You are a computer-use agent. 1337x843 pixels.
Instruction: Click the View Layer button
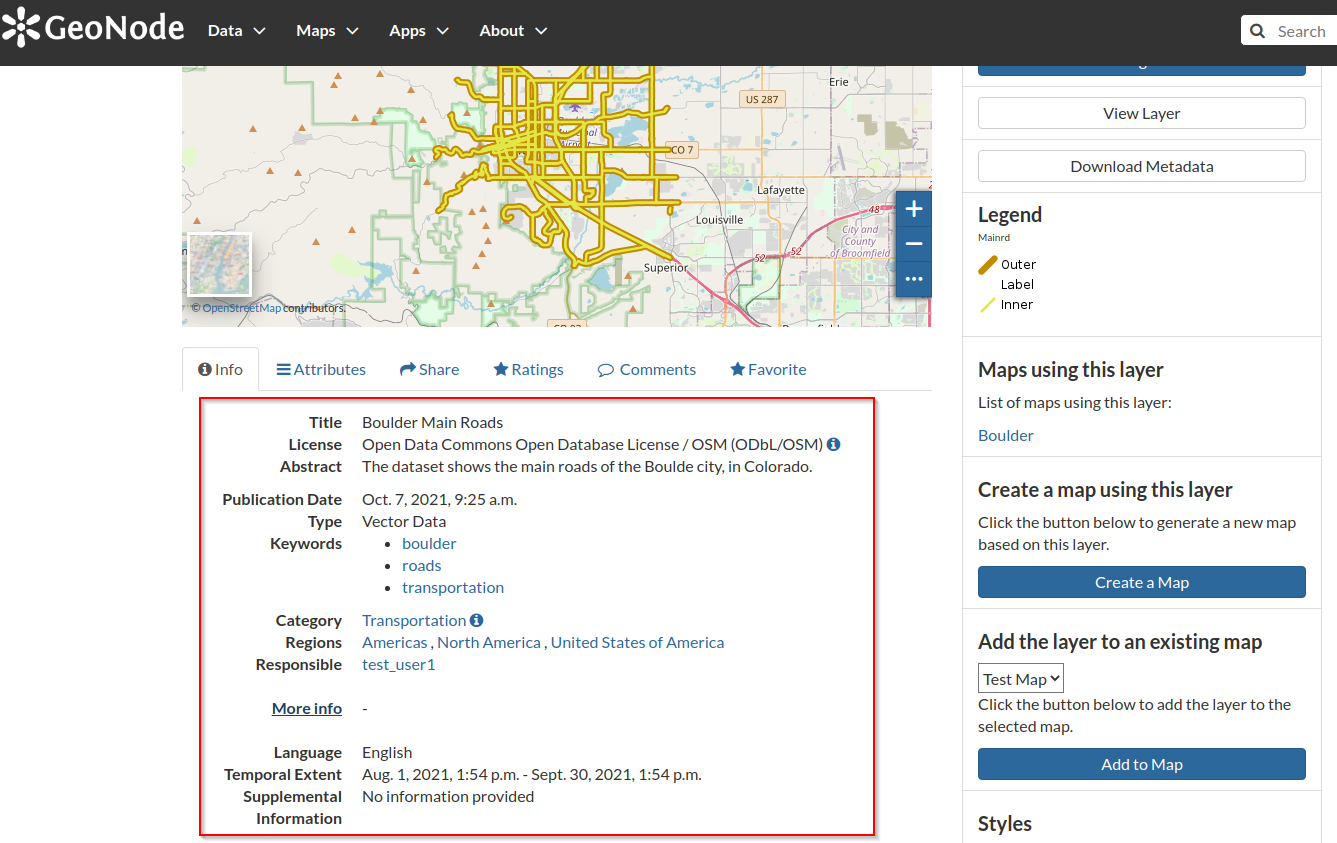point(1141,113)
